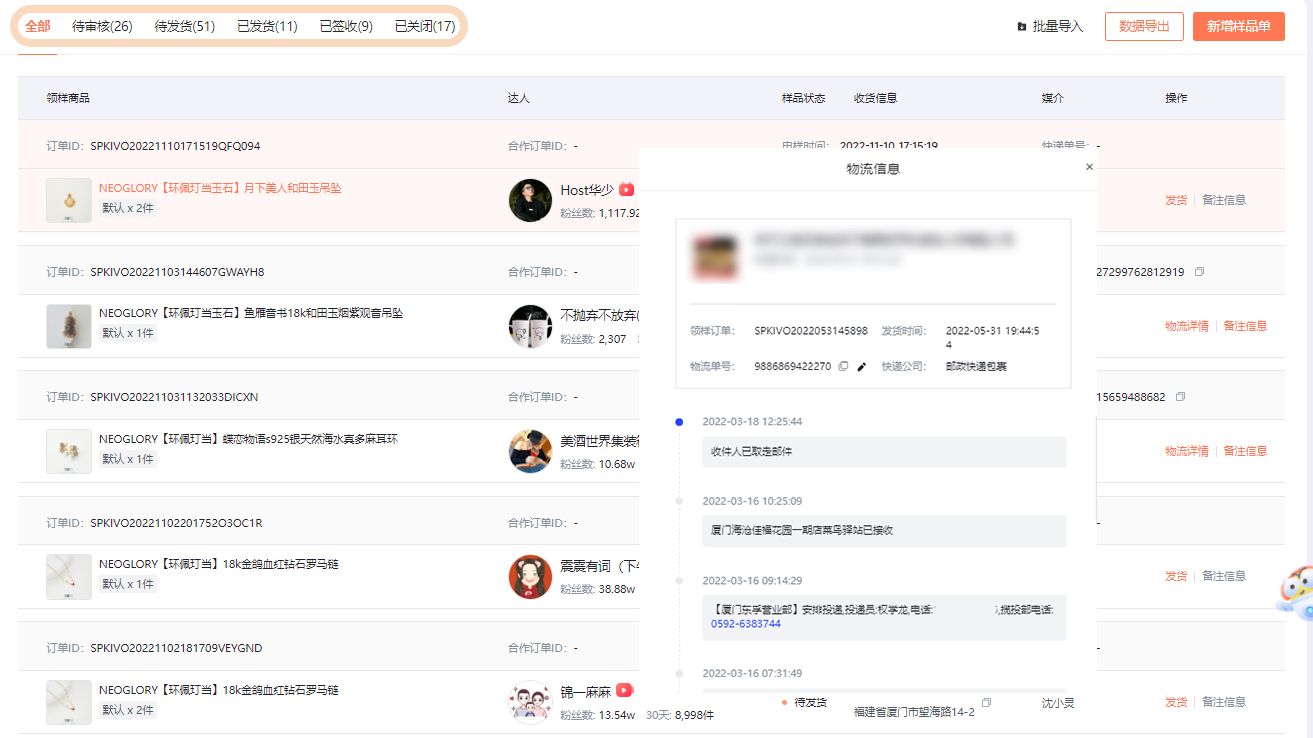Click 发货 for 月下美人和田玉吊坠 order
The height and width of the screenshot is (738, 1313).
pyautogui.click(x=1176, y=200)
